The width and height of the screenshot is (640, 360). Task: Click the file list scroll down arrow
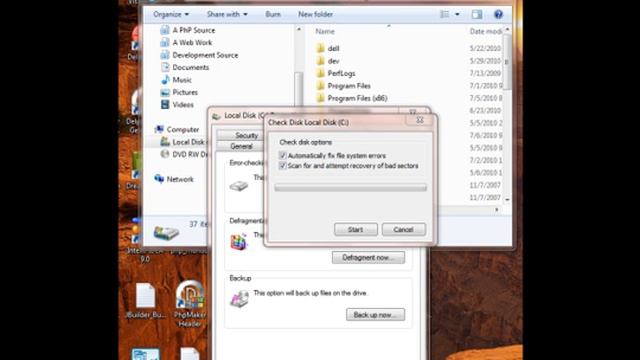pyautogui.click(x=507, y=199)
